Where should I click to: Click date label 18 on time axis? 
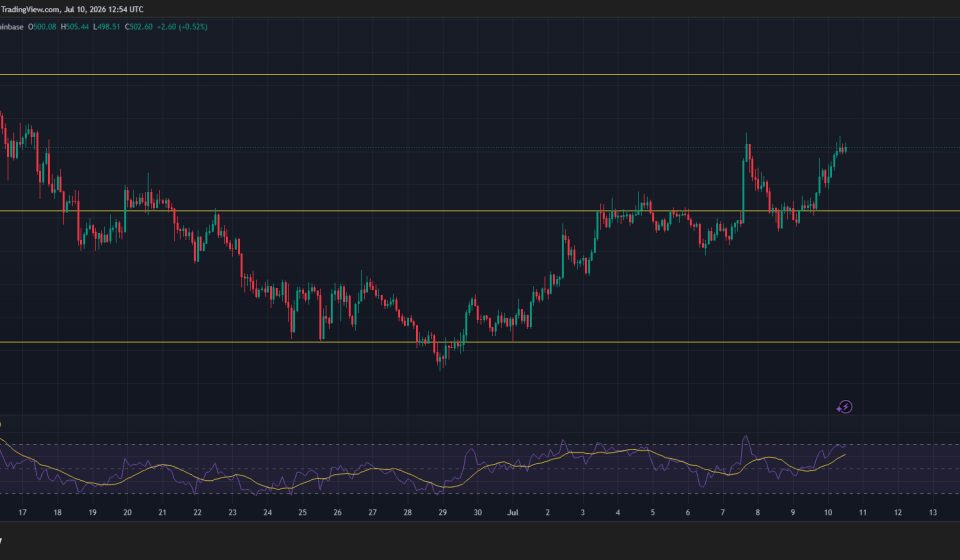click(x=58, y=513)
